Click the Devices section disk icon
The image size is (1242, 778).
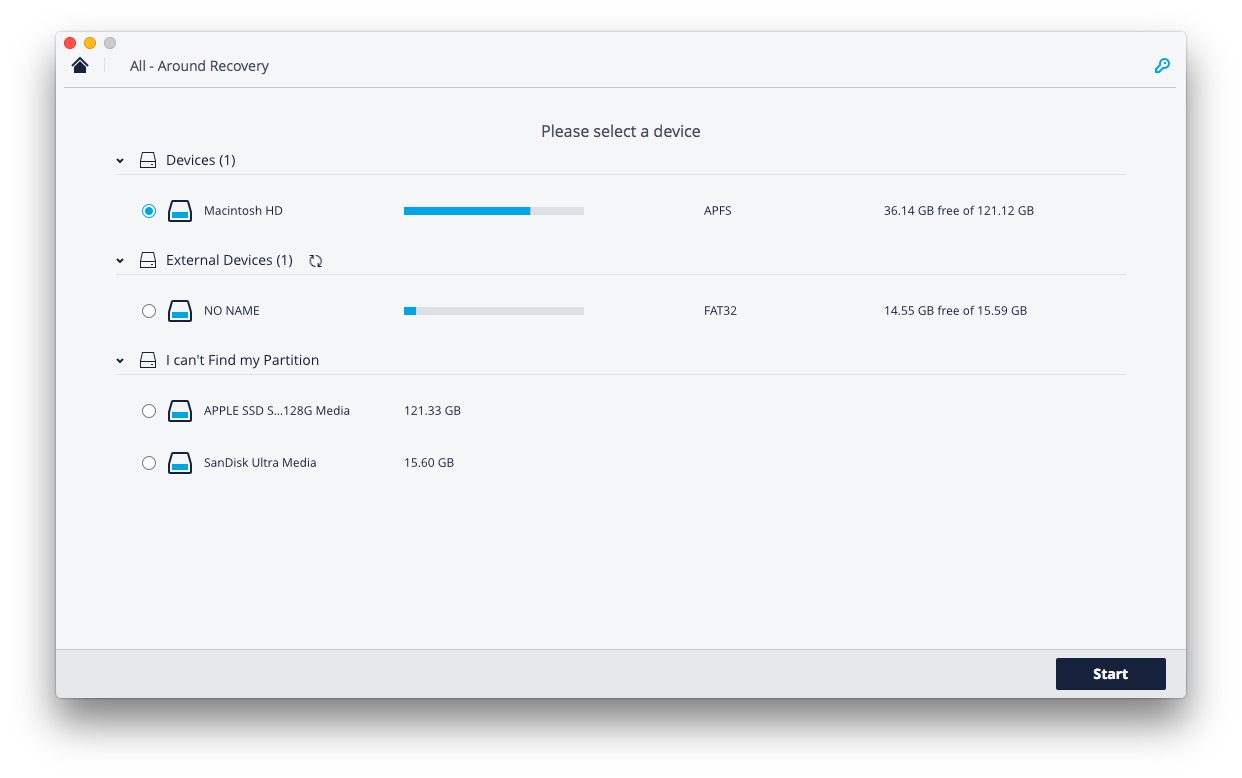(148, 160)
